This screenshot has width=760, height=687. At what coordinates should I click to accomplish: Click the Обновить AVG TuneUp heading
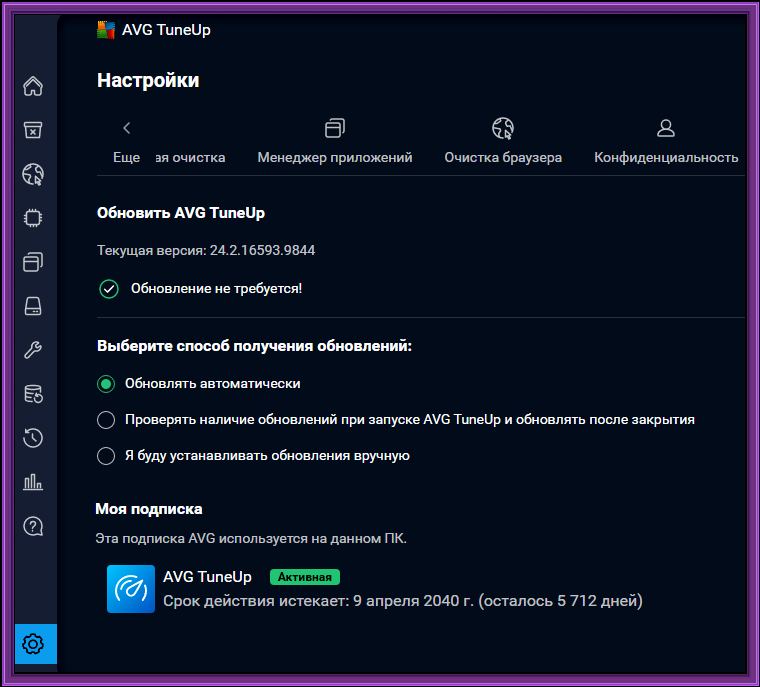[181, 213]
